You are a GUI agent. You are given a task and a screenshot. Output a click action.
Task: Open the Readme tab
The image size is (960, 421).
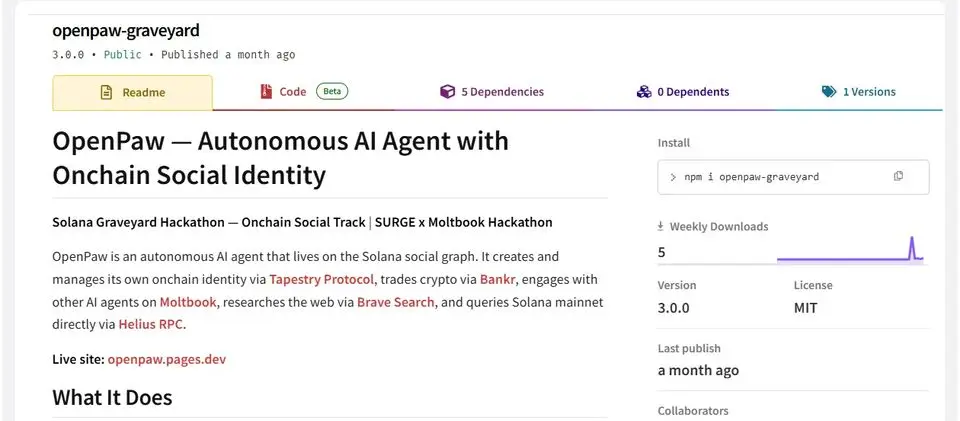[133, 92]
